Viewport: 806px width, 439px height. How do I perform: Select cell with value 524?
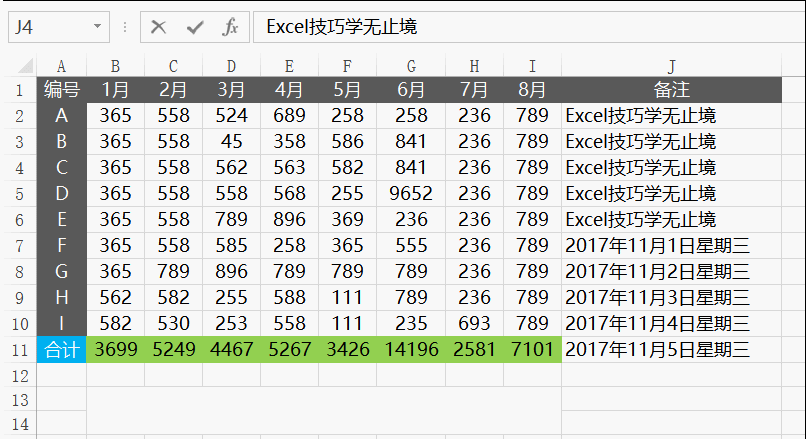[x=231, y=116]
